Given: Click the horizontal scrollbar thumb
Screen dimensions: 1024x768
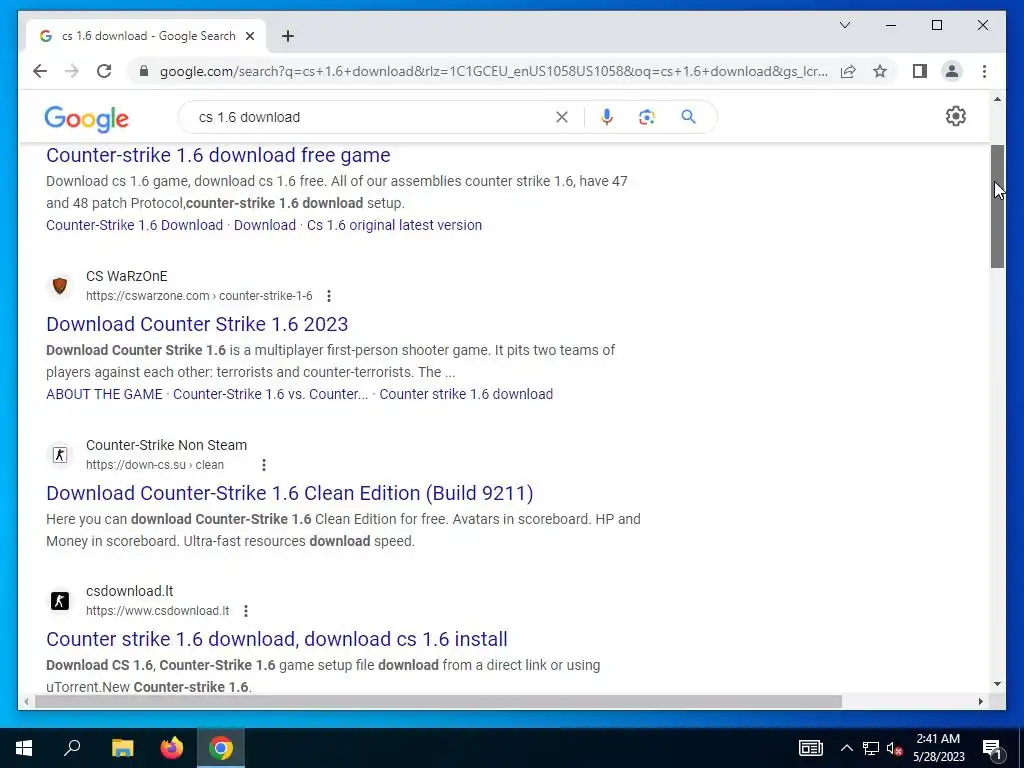Looking at the screenshot, I should tap(438, 701).
